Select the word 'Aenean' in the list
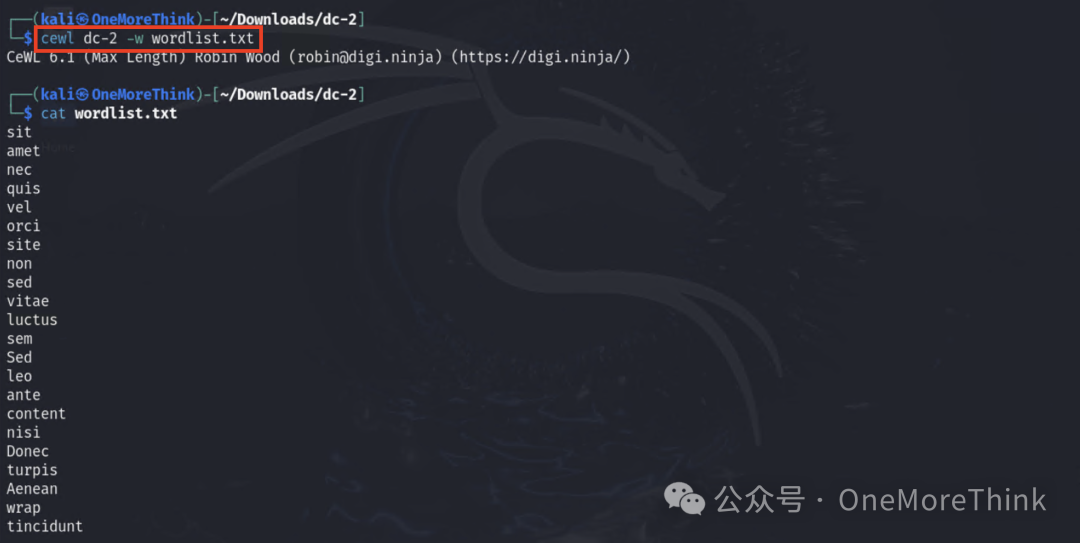This screenshot has width=1080, height=543. click(32, 489)
